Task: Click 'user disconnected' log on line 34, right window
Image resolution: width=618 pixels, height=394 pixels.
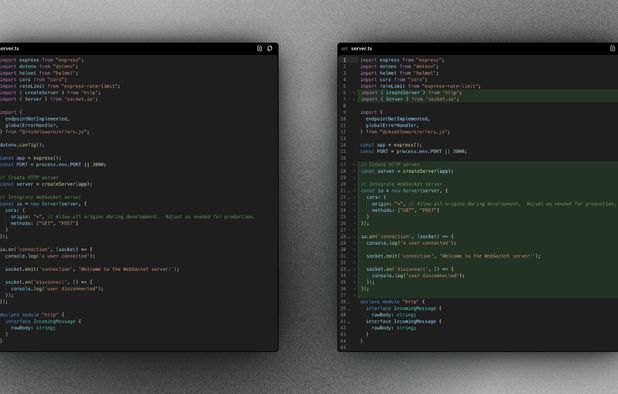Action: (419, 276)
